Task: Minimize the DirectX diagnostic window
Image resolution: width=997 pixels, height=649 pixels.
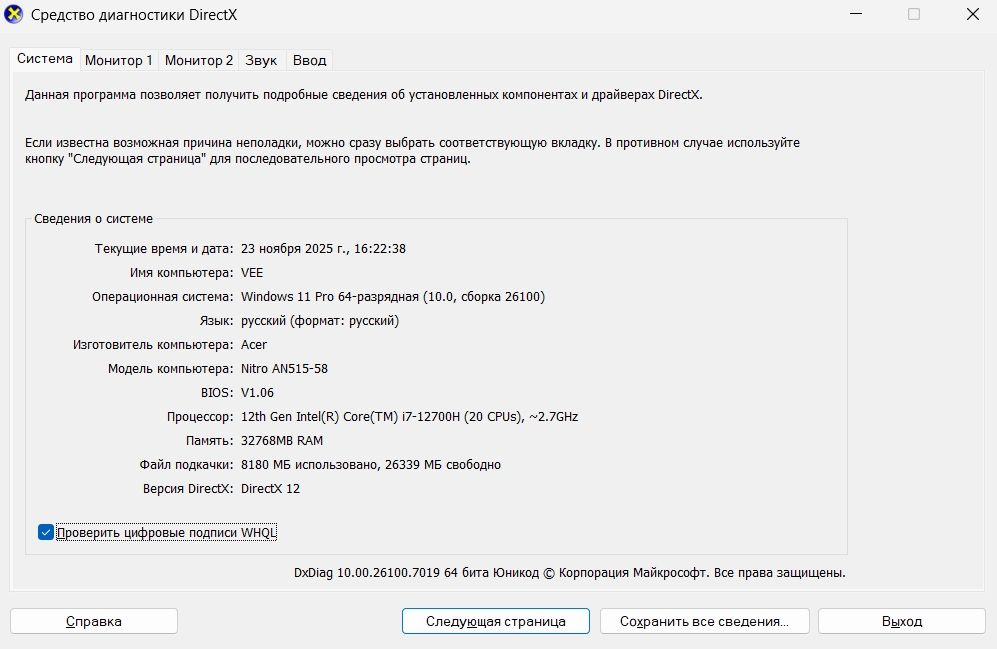Action: (856, 15)
